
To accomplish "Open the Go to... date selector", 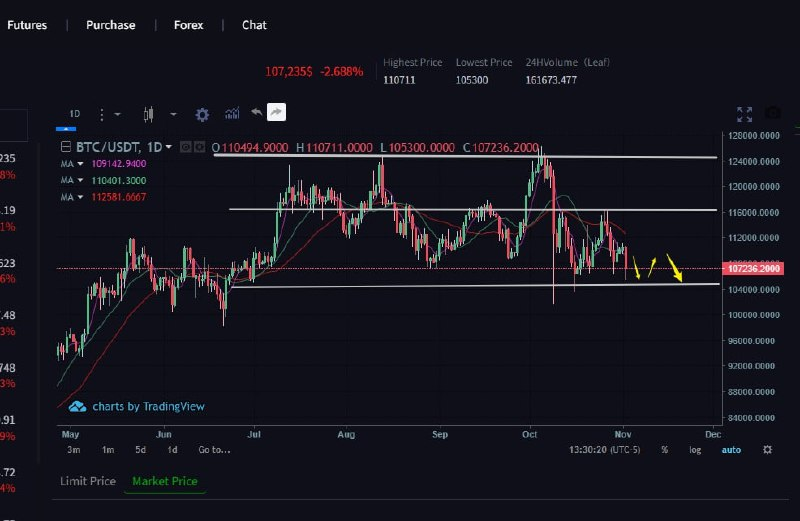I will pos(214,450).
